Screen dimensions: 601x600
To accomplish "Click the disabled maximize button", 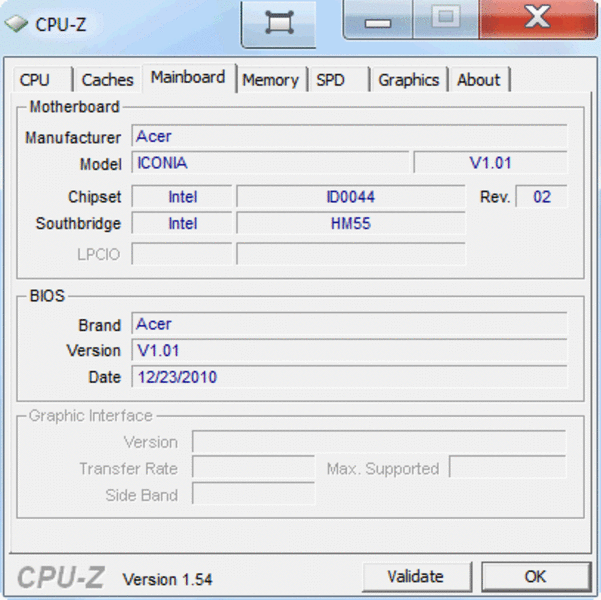I will coord(445,19).
